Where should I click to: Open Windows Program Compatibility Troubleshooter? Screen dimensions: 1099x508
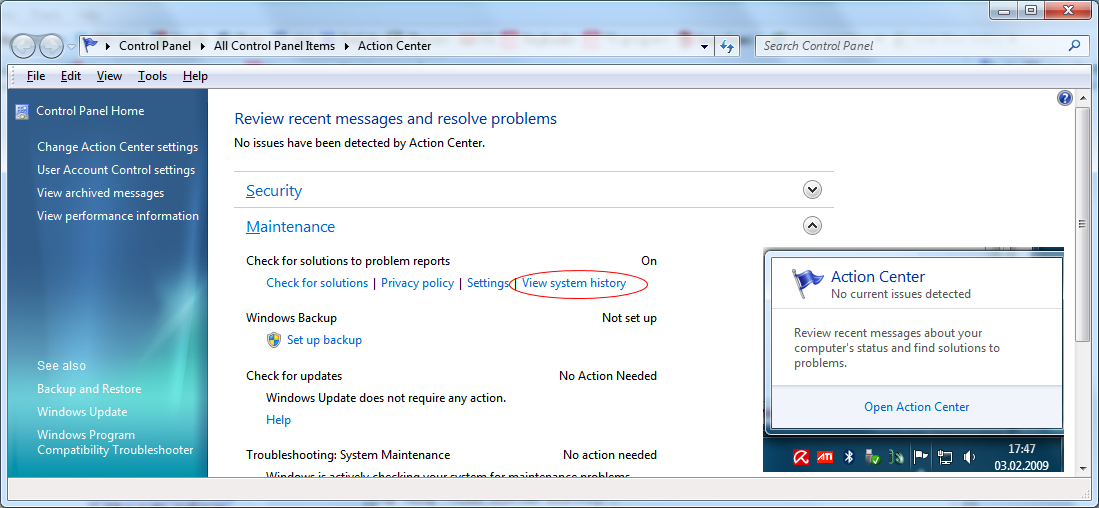tap(115, 442)
